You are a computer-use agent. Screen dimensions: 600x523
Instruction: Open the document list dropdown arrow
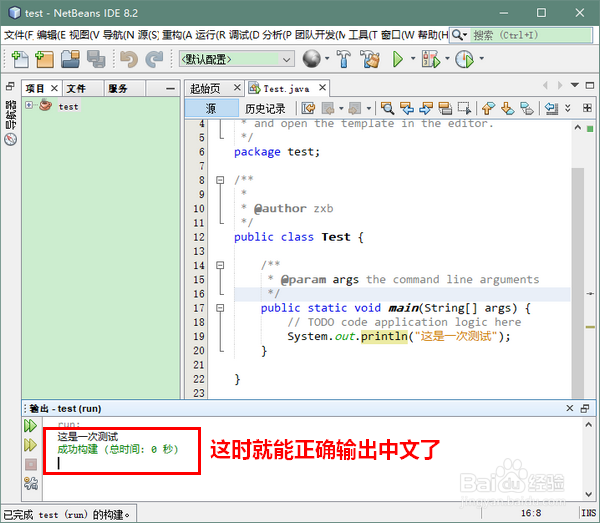tap(575, 85)
